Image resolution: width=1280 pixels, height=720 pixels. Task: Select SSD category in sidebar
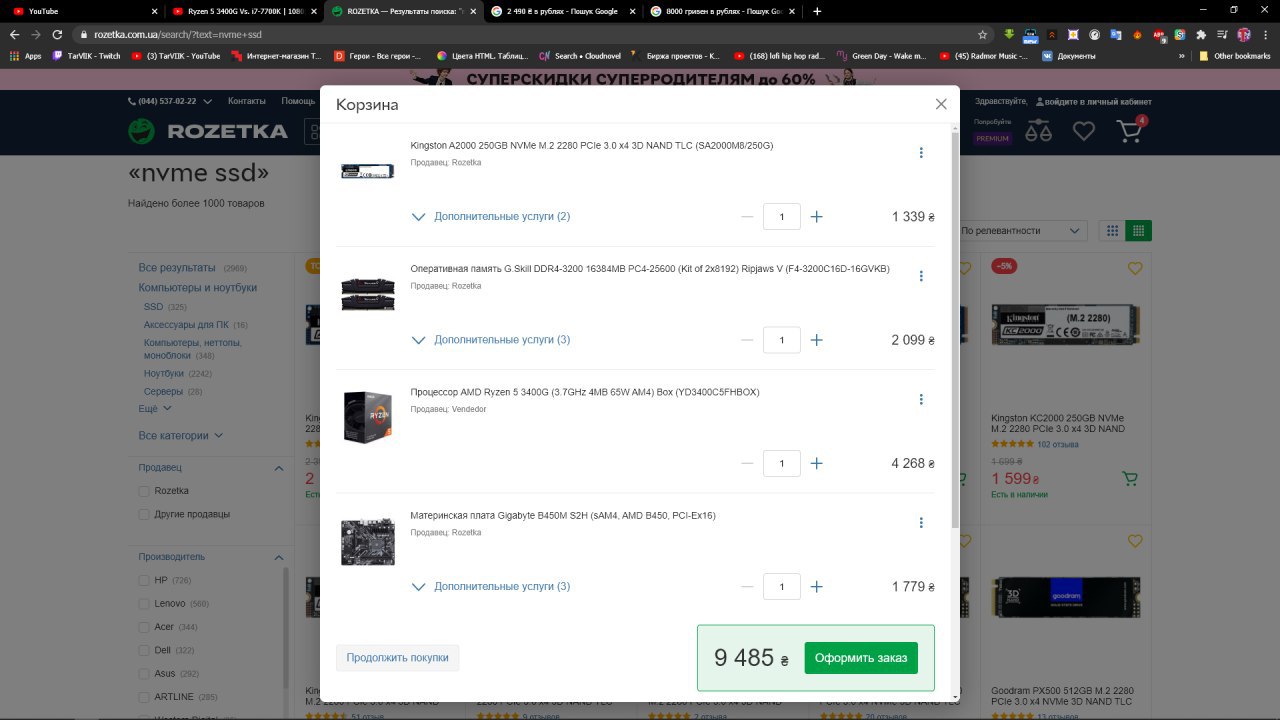[153, 307]
